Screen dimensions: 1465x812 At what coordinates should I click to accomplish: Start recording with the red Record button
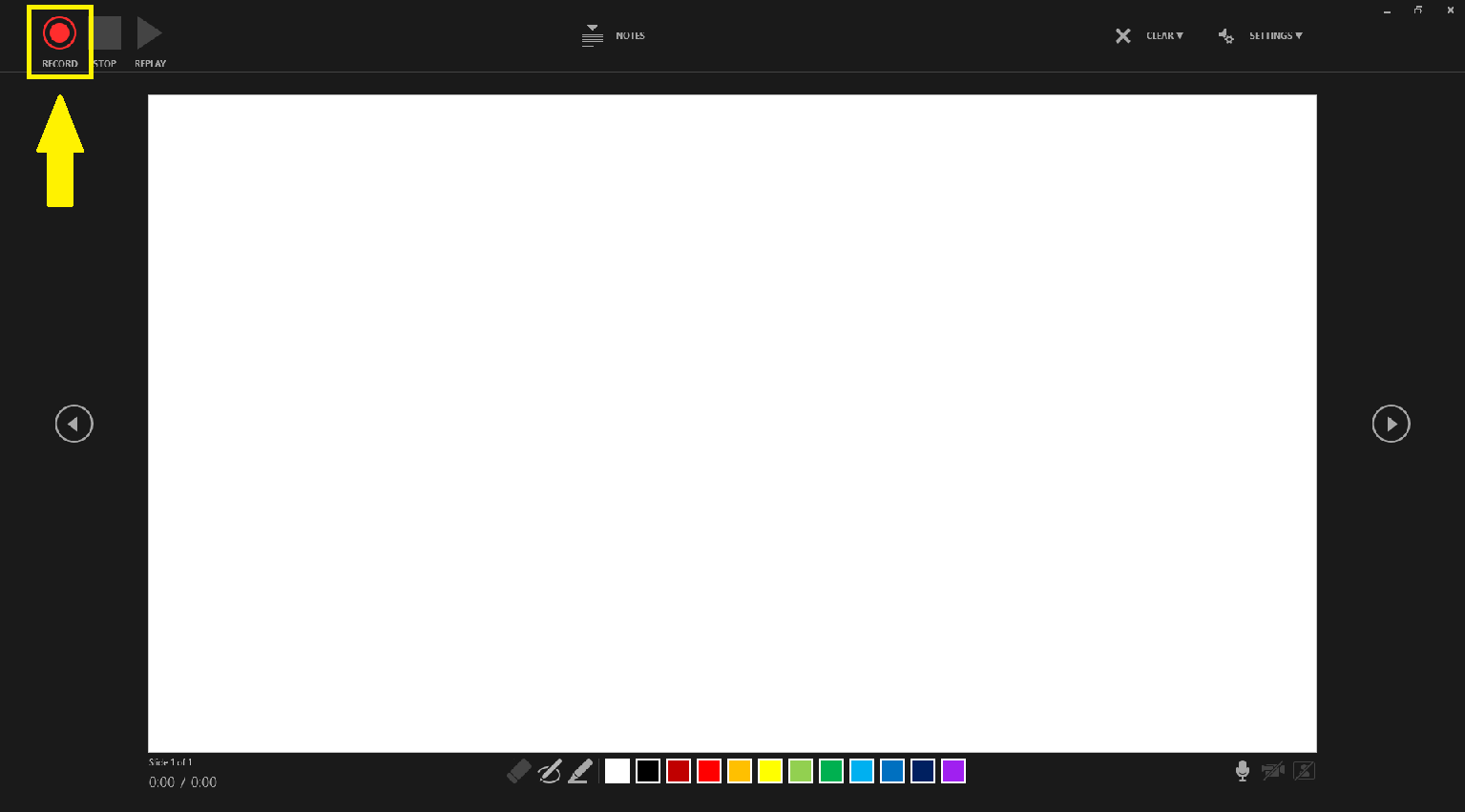59,42
